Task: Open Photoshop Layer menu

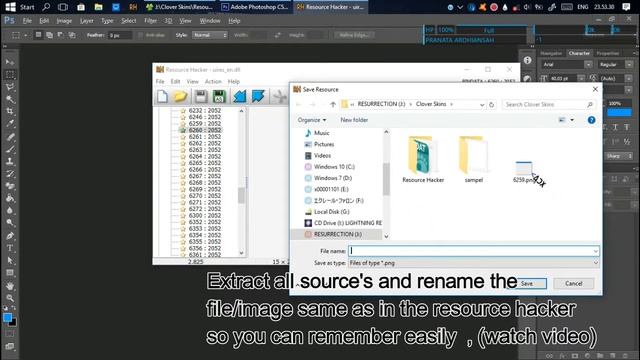Action: (x=86, y=21)
